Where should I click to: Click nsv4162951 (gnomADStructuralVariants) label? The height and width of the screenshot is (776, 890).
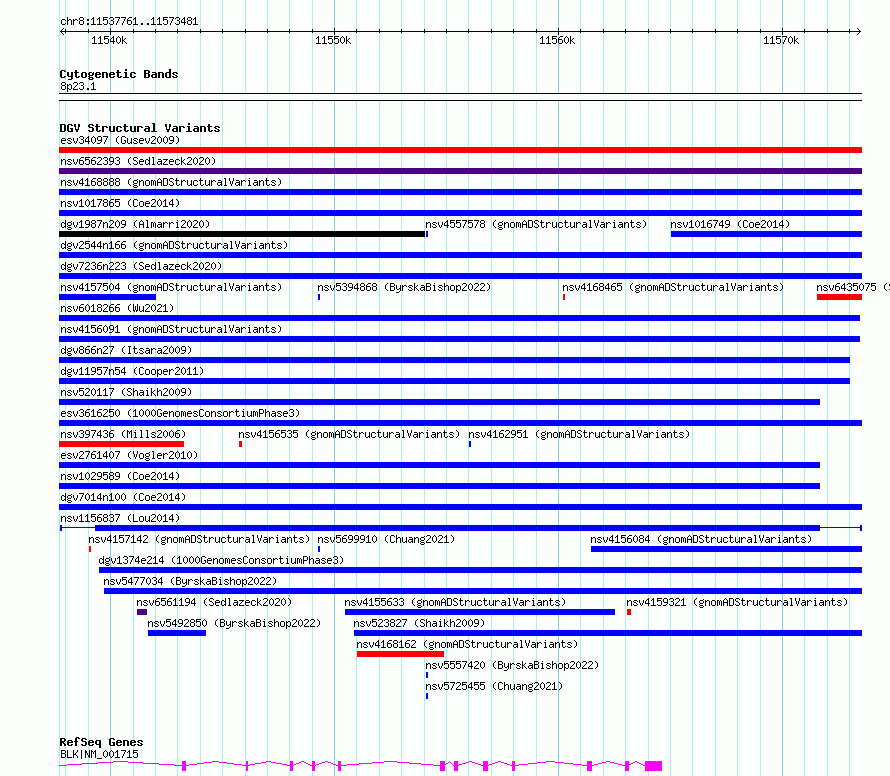tap(579, 434)
